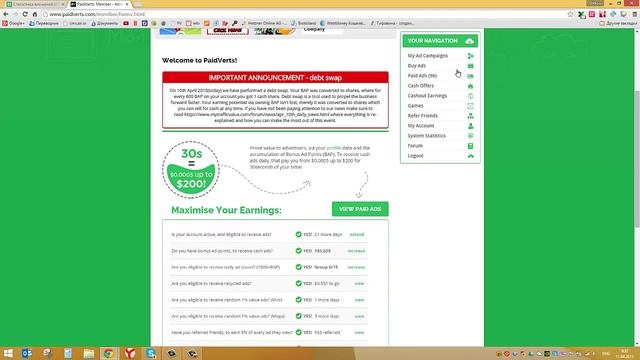Click the browser home button
This screenshot has height=360, width=640.
[x=35, y=14]
